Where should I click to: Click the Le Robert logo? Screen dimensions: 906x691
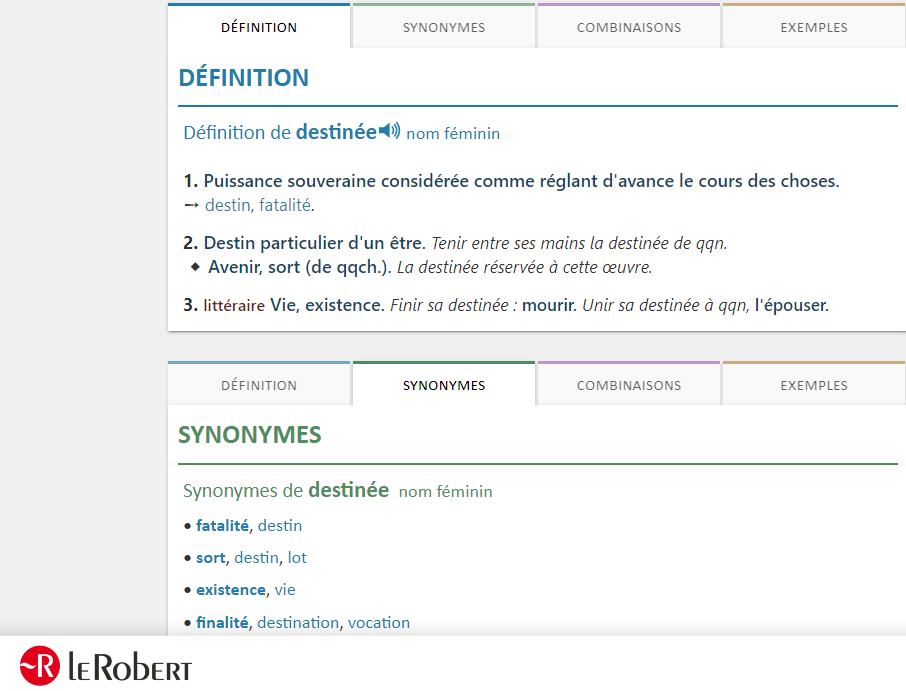pos(106,666)
